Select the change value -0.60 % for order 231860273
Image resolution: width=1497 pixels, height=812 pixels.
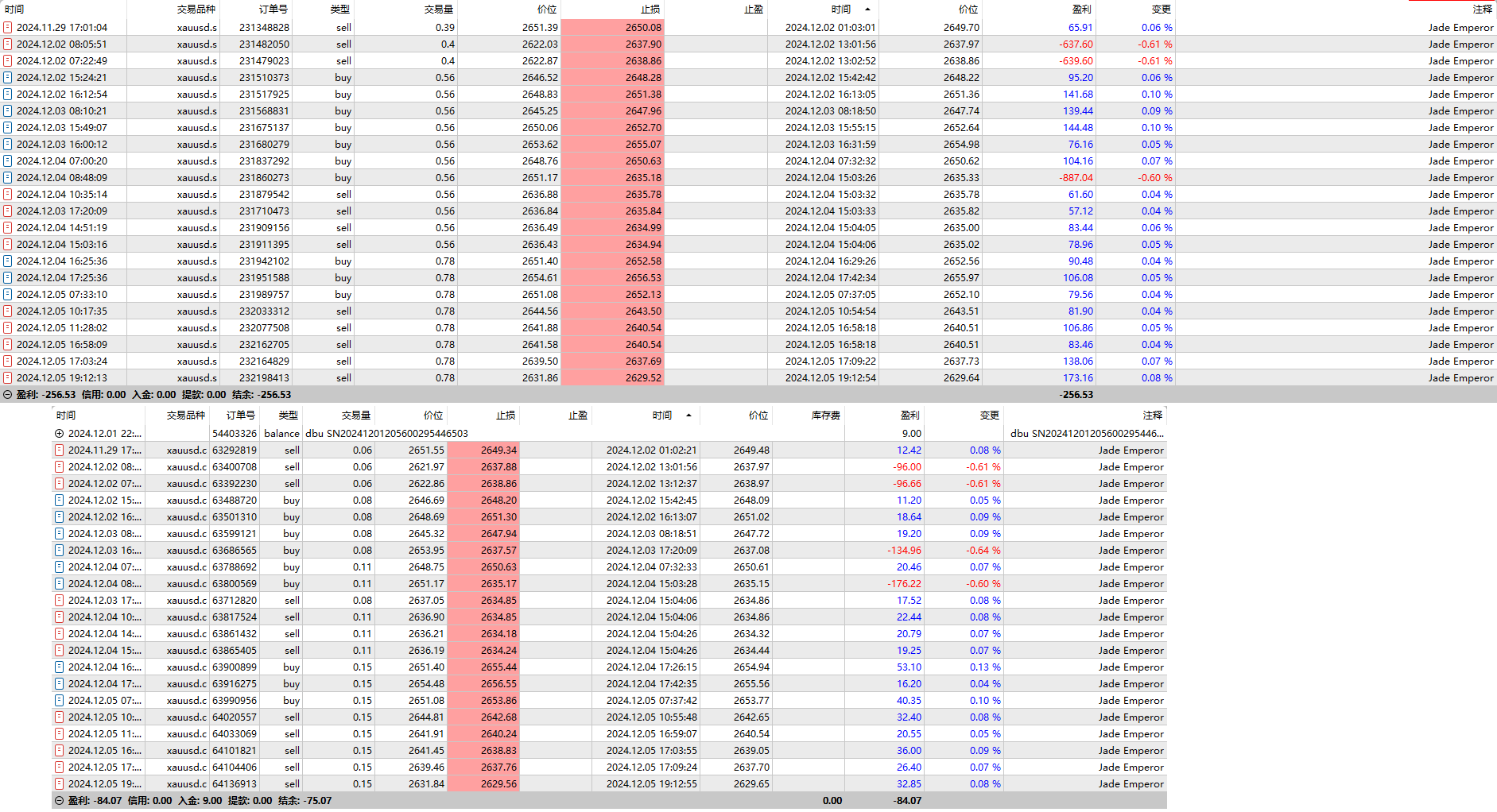1155,177
